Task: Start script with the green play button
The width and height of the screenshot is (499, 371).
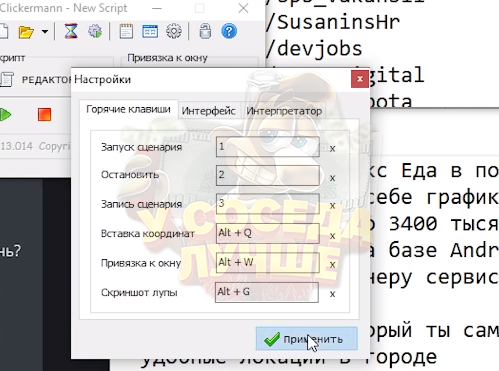Action: pyautogui.click(x=5, y=115)
